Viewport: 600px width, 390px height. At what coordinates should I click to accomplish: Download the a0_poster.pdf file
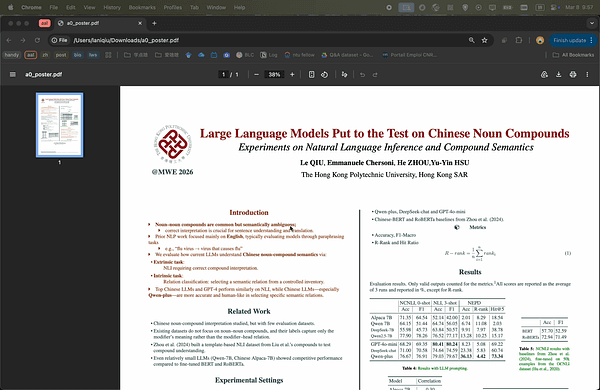pos(559,75)
